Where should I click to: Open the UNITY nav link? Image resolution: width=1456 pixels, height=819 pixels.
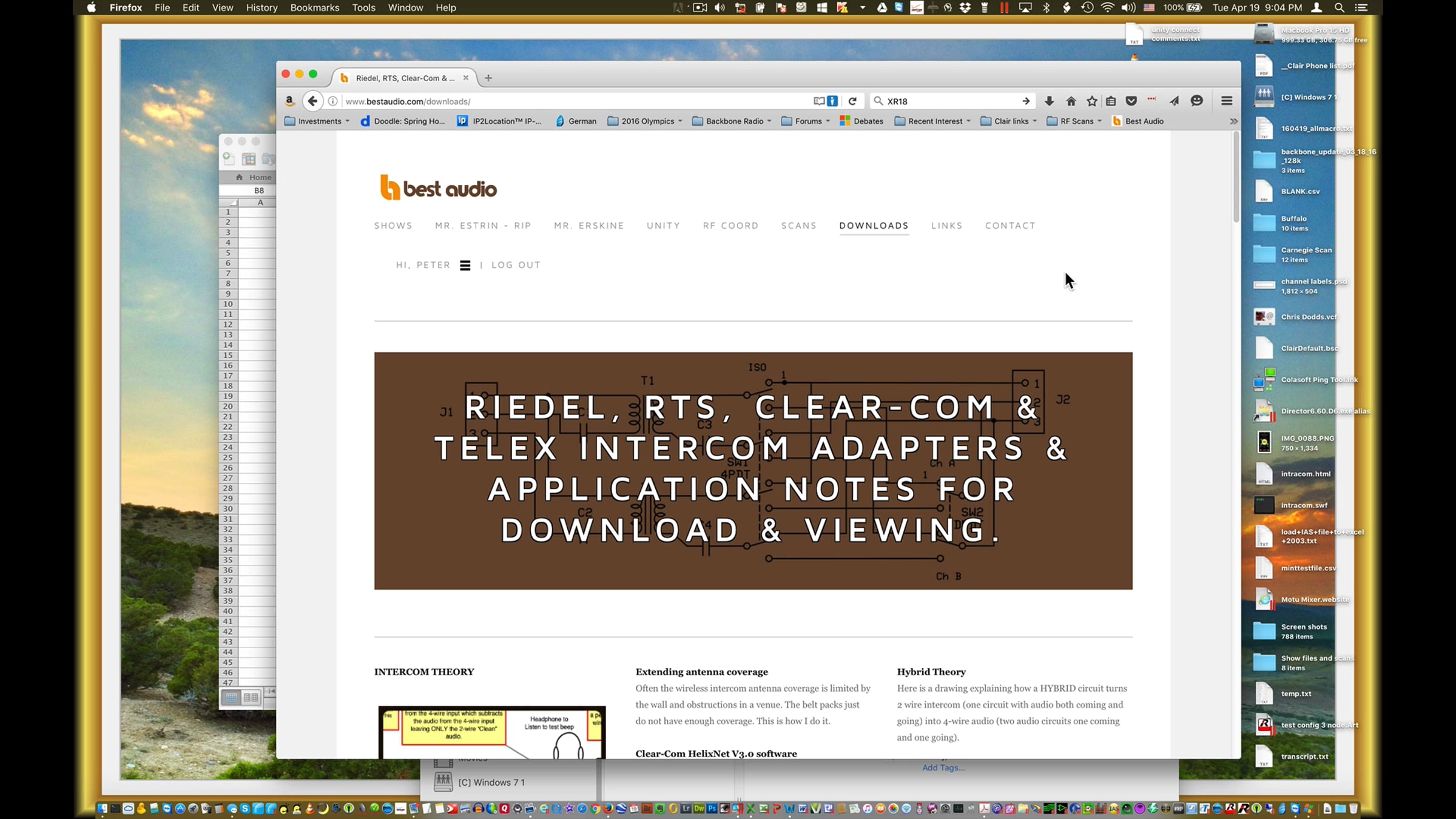click(663, 226)
